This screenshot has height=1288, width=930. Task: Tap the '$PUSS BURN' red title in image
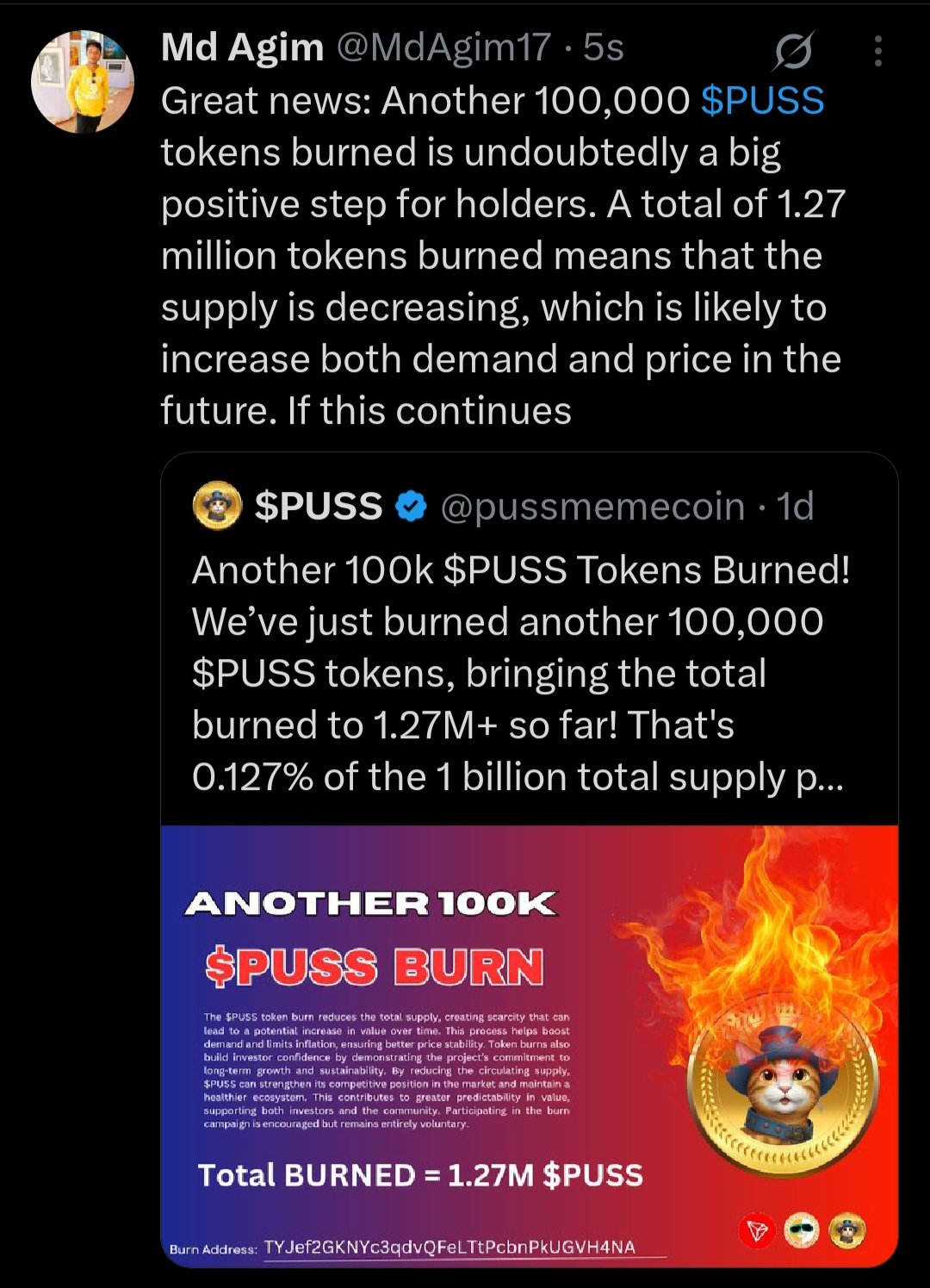click(375, 967)
